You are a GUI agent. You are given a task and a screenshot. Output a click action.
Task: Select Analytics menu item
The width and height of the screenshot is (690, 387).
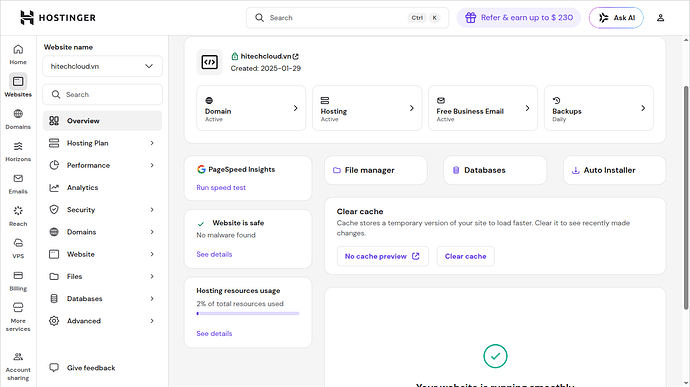[103, 188]
